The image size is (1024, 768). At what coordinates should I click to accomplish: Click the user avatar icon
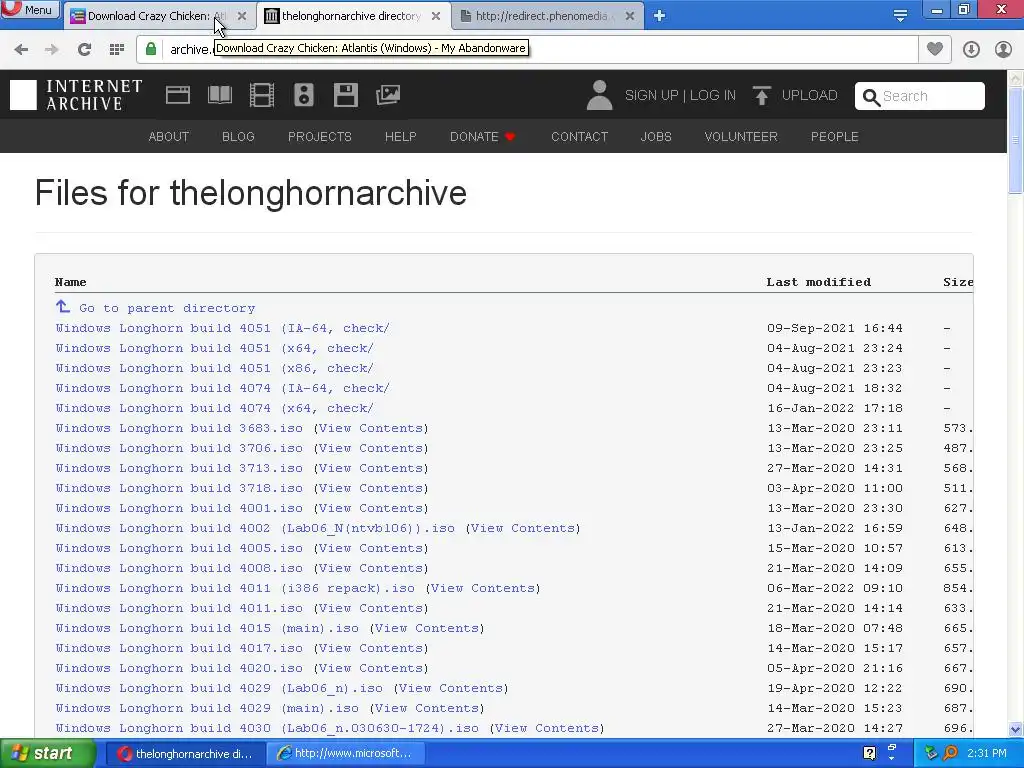pyautogui.click(x=600, y=95)
